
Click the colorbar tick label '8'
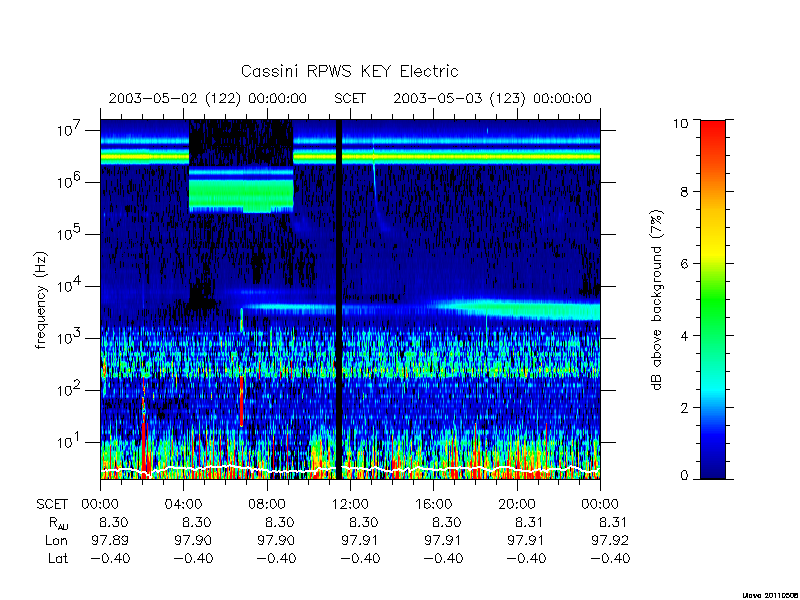[x=684, y=192]
